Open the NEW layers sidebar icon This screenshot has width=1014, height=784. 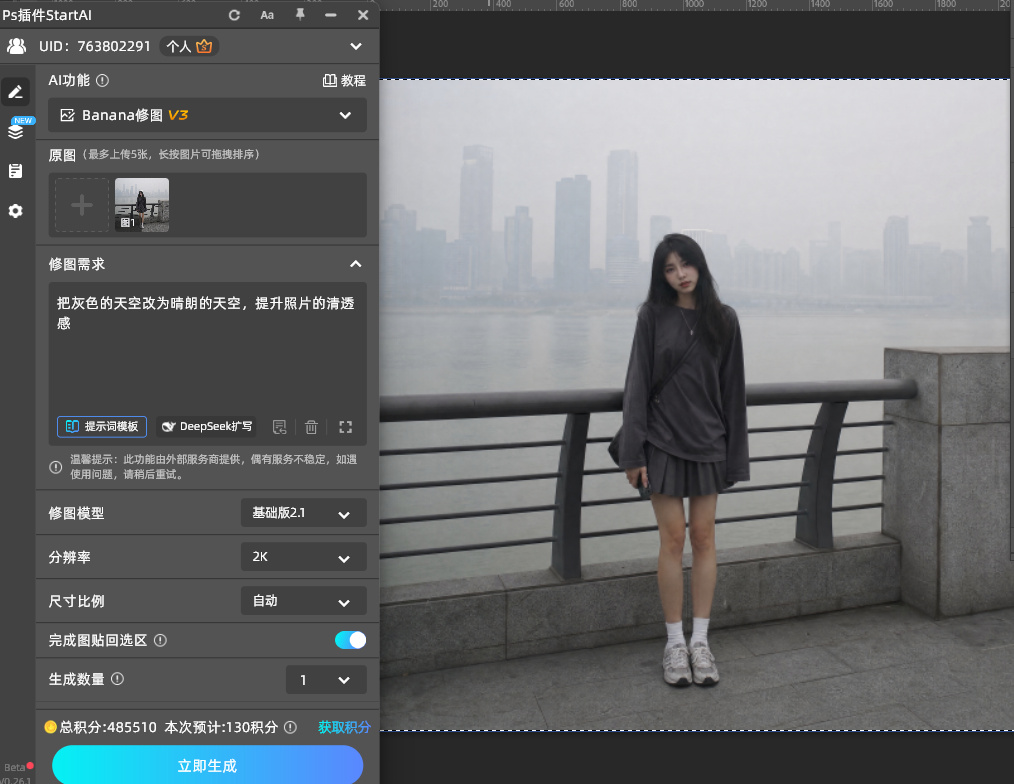(x=16, y=131)
